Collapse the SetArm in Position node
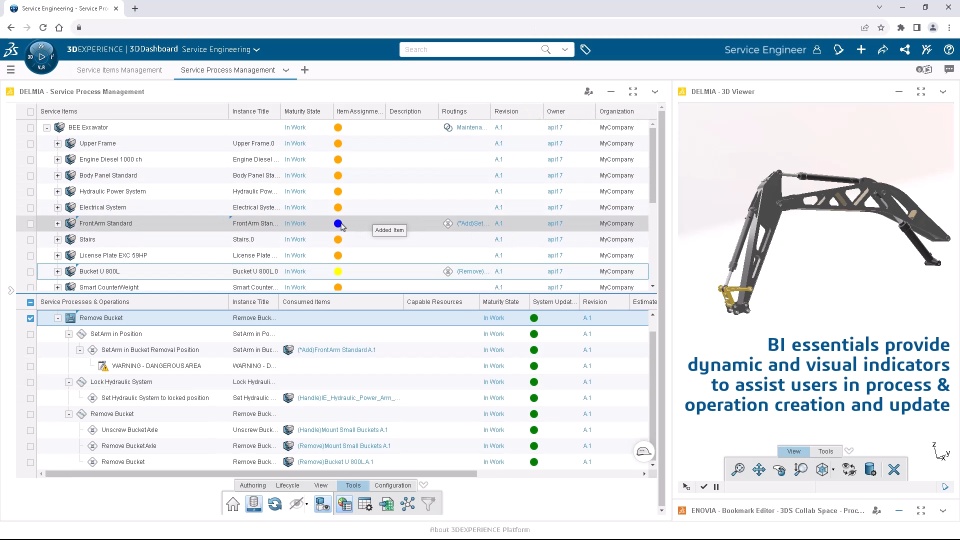This screenshot has width=960, height=540. pos(69,334)
